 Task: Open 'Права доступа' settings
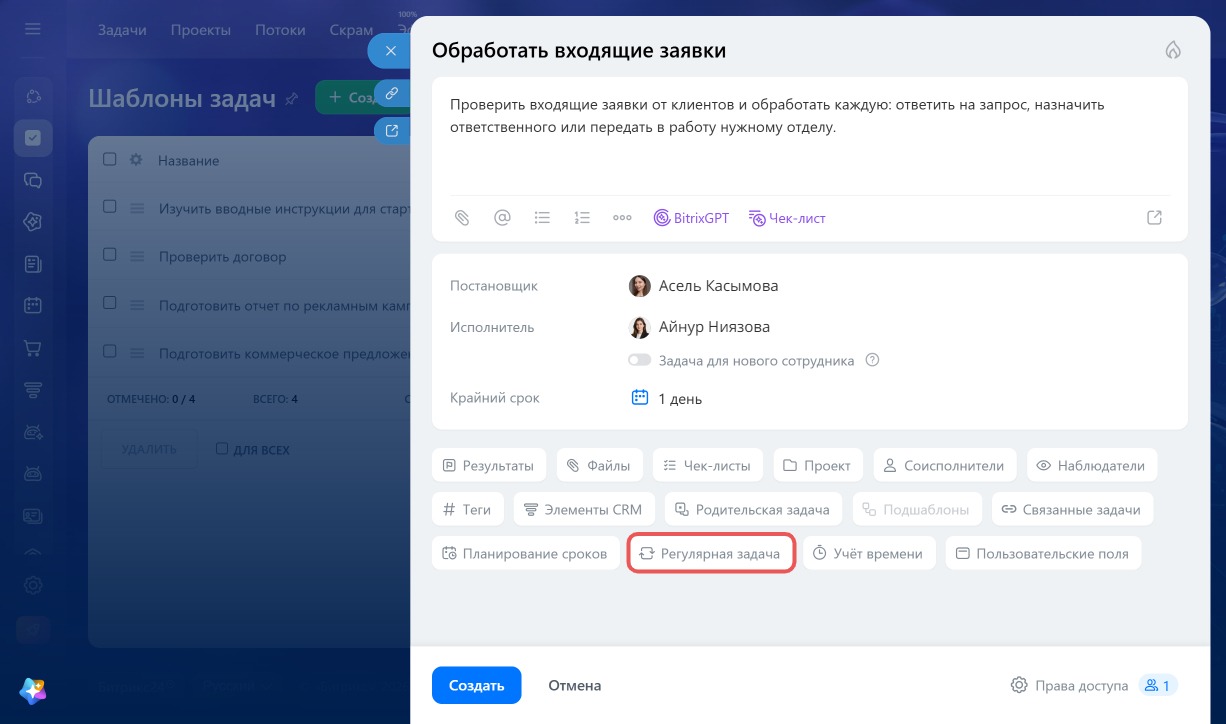pyautogui.click(x=1069, y=685)
